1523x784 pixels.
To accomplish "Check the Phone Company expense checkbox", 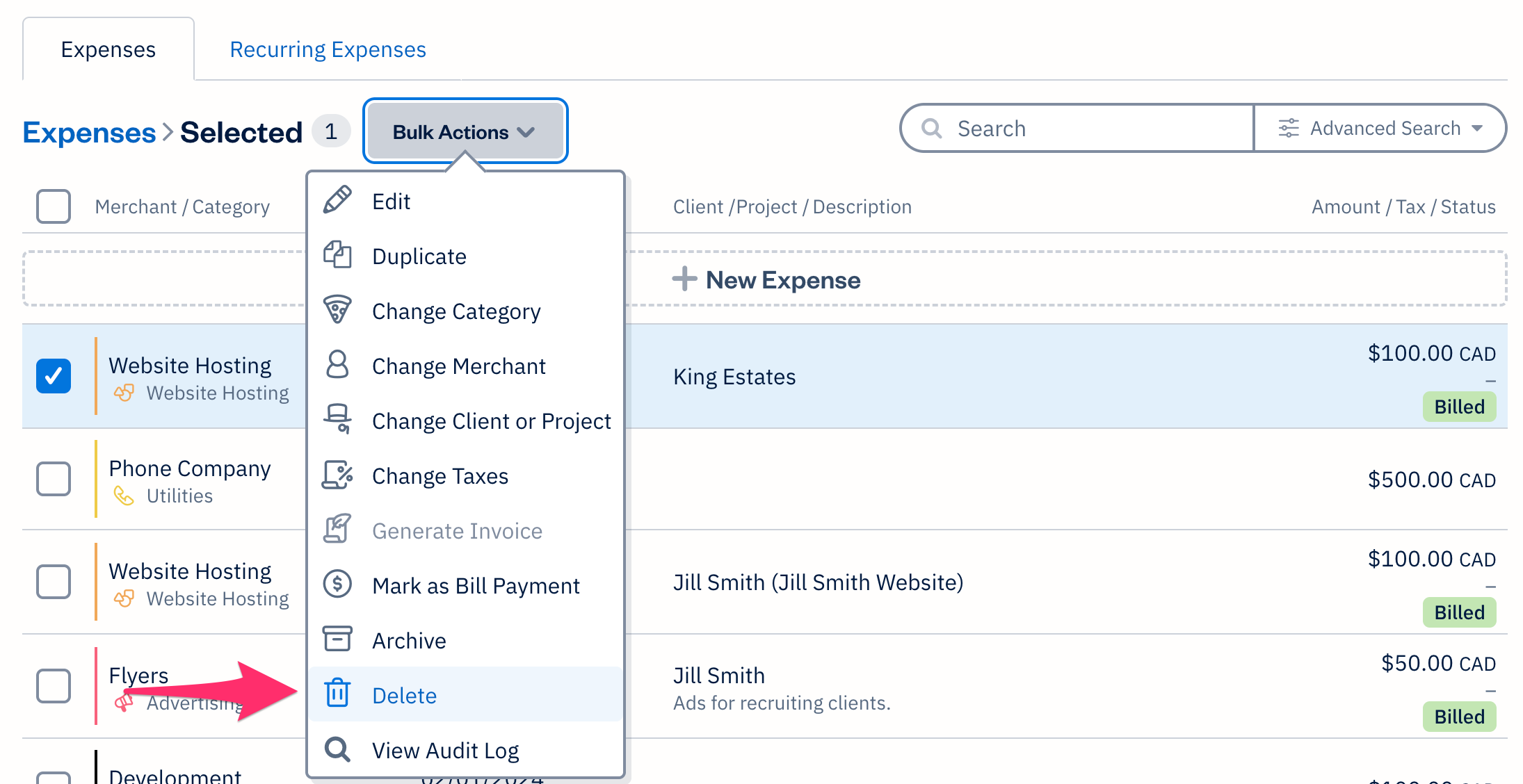I will [x=54, y=479].
